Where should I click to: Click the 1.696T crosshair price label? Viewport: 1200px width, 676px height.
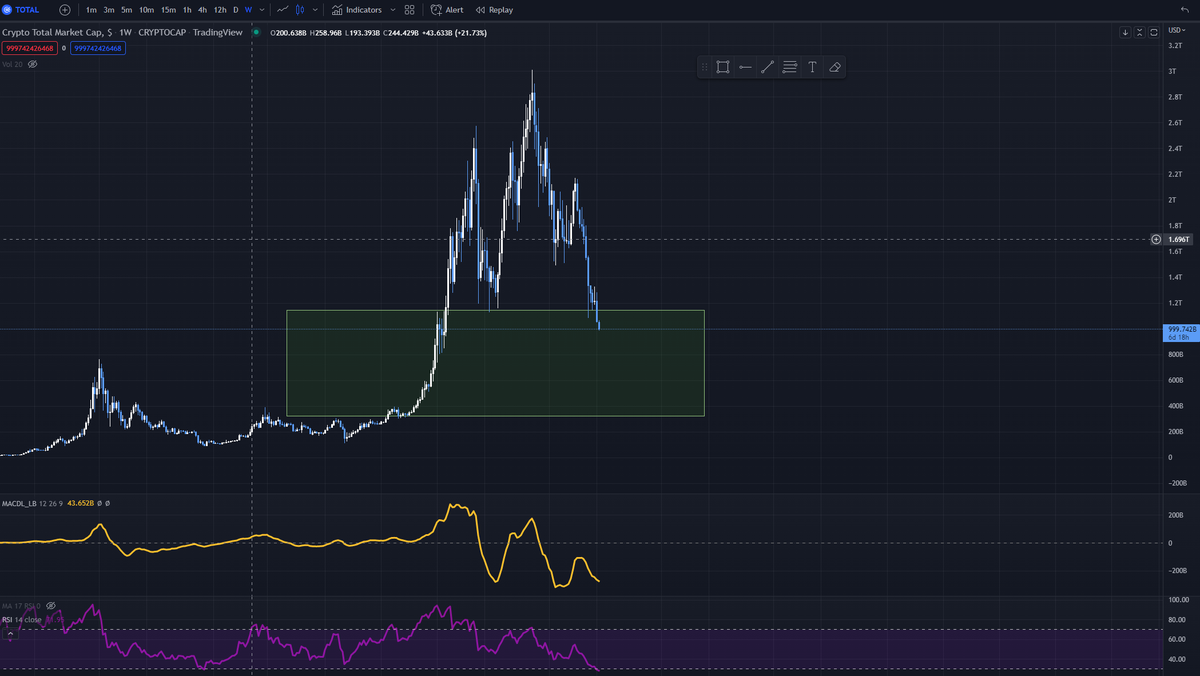[x=1180, y=240]
